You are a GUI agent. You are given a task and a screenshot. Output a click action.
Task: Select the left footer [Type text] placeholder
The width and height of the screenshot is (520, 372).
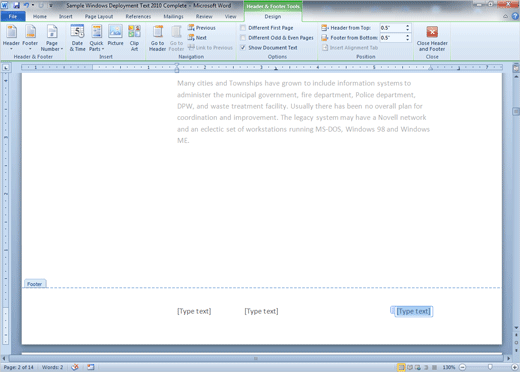(194, 311)
